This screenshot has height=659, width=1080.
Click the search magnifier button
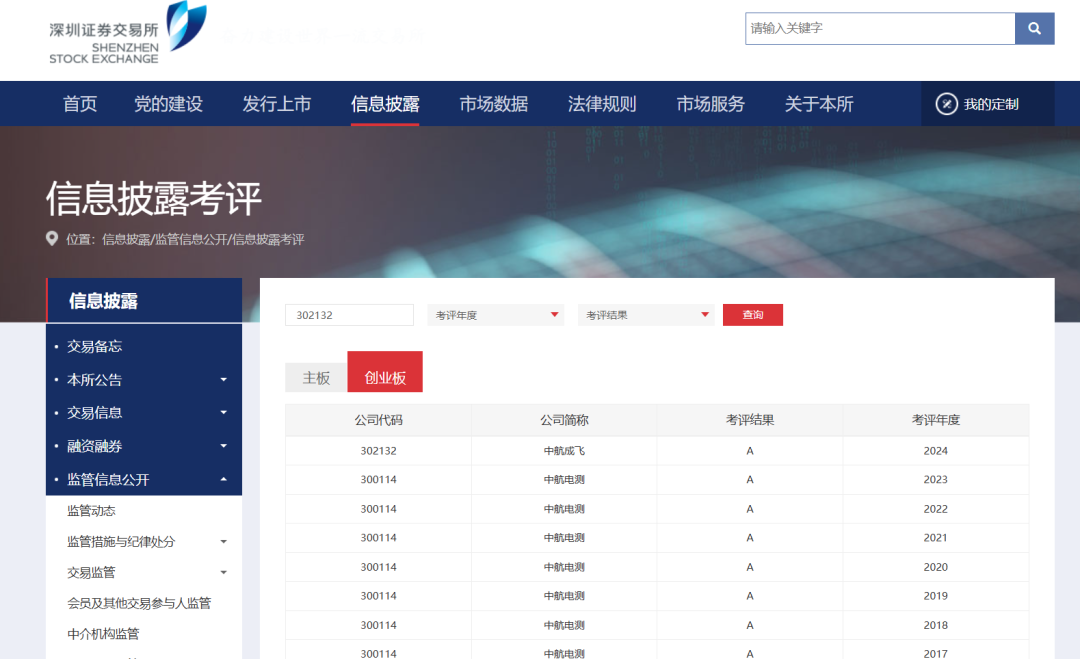[x=1034, y=28]
